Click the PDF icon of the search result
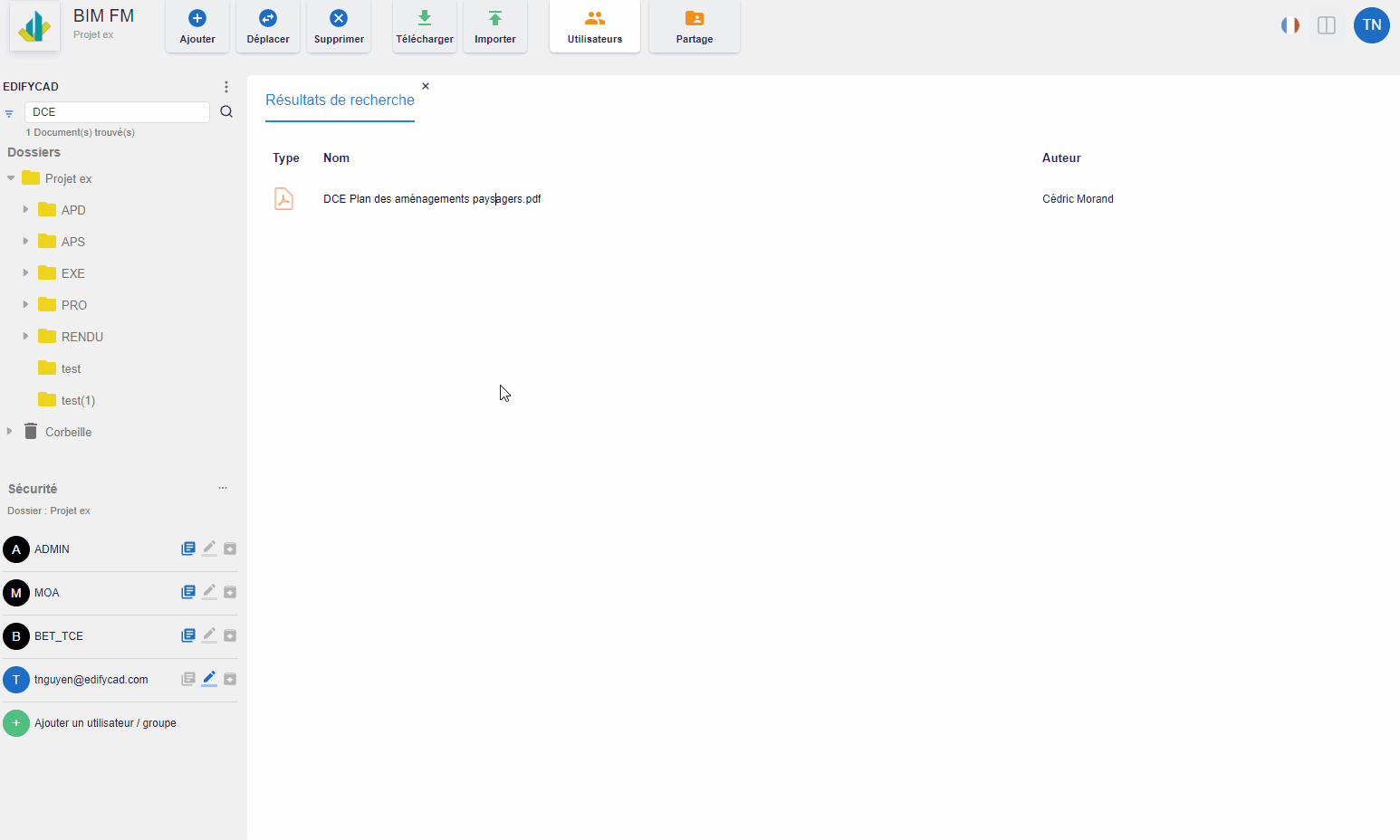 tap(283, 198)
